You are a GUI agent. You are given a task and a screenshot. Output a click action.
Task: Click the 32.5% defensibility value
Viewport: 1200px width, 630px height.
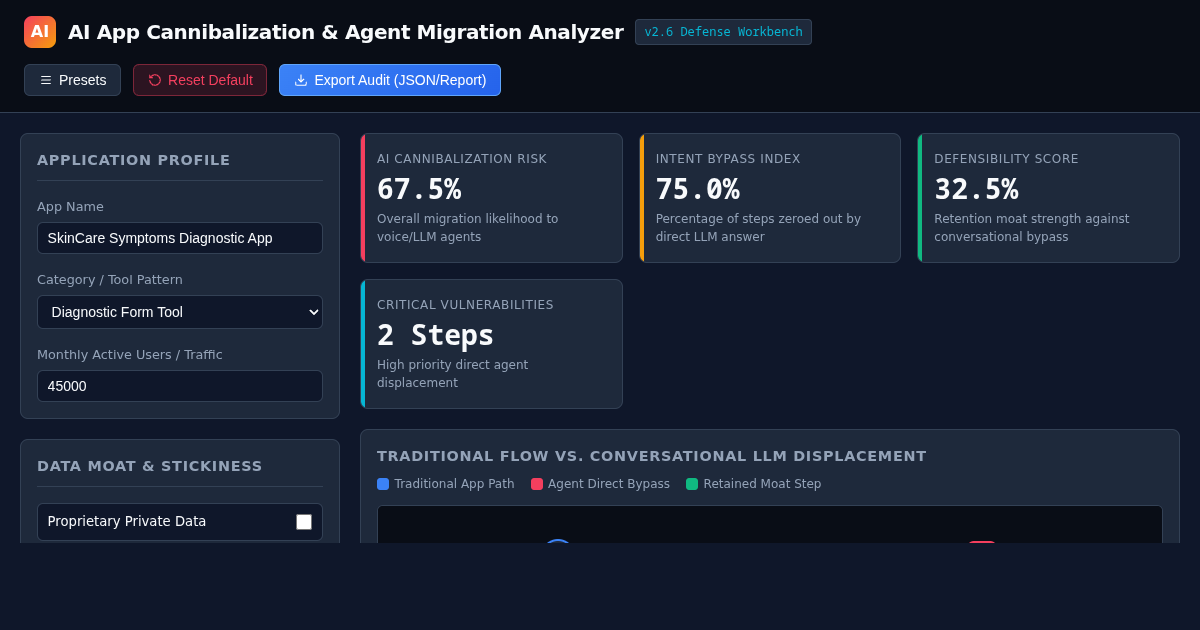click(x=976, y=189)
